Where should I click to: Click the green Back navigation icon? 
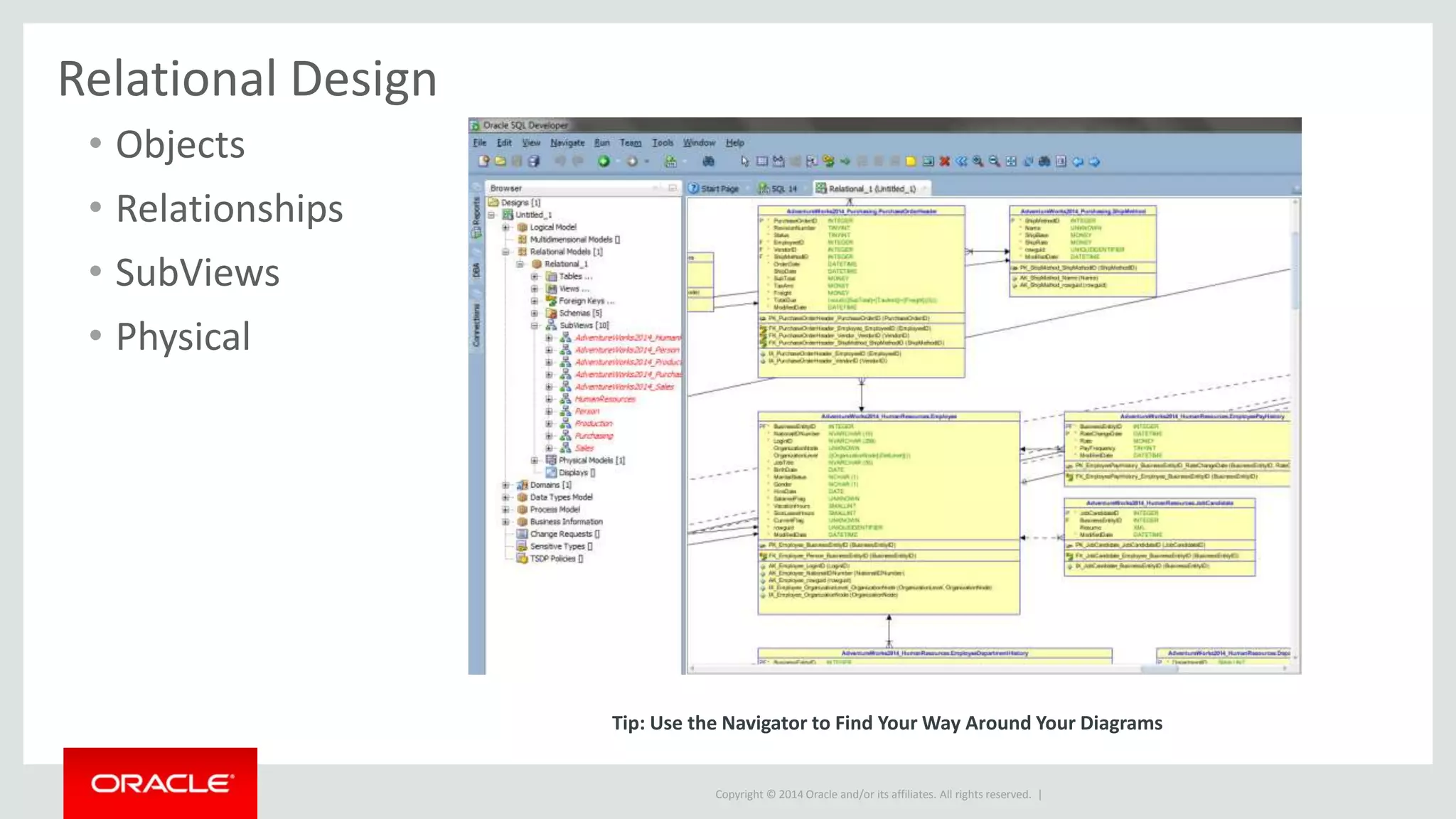604,161
